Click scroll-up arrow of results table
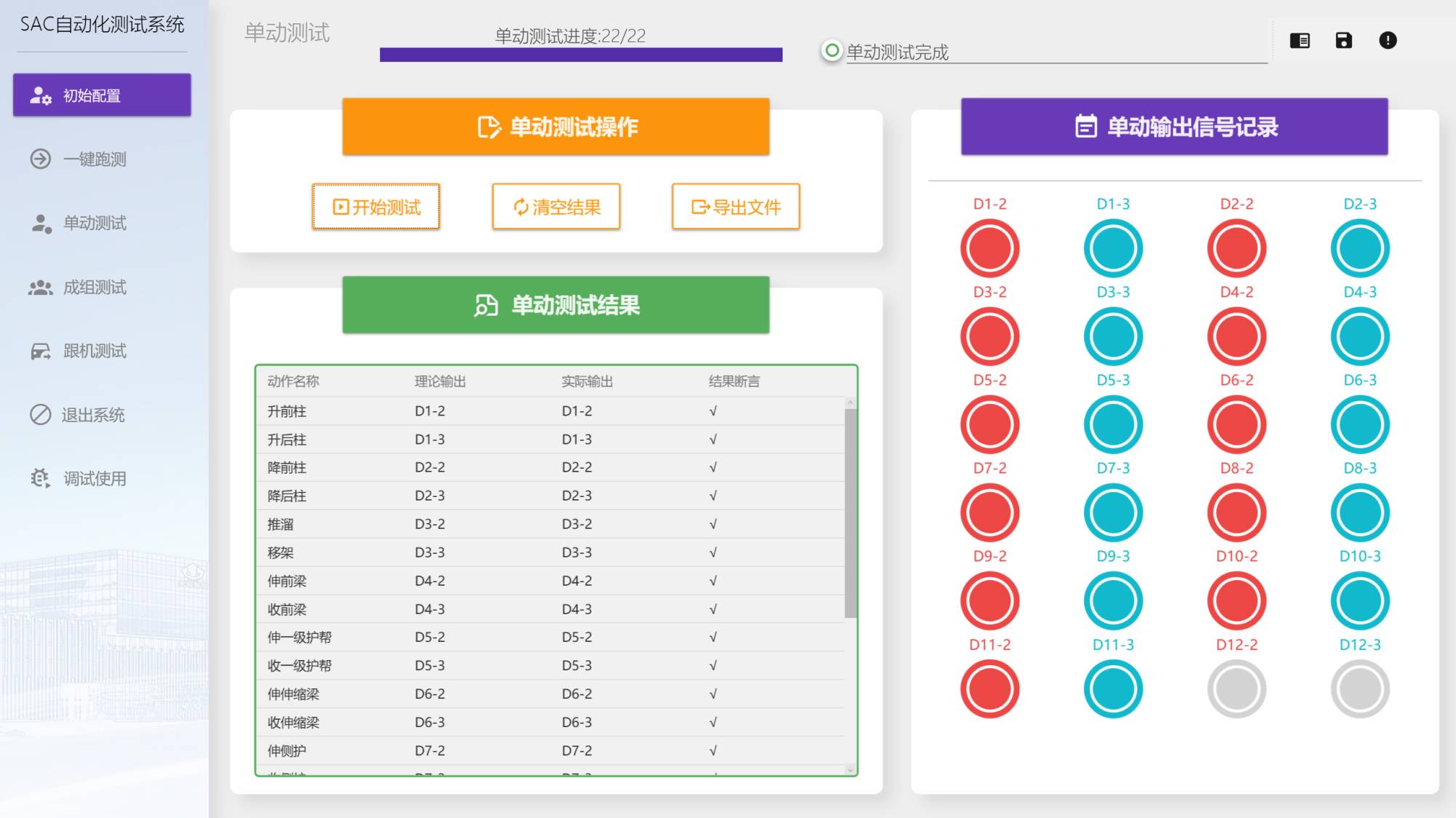 850,402
